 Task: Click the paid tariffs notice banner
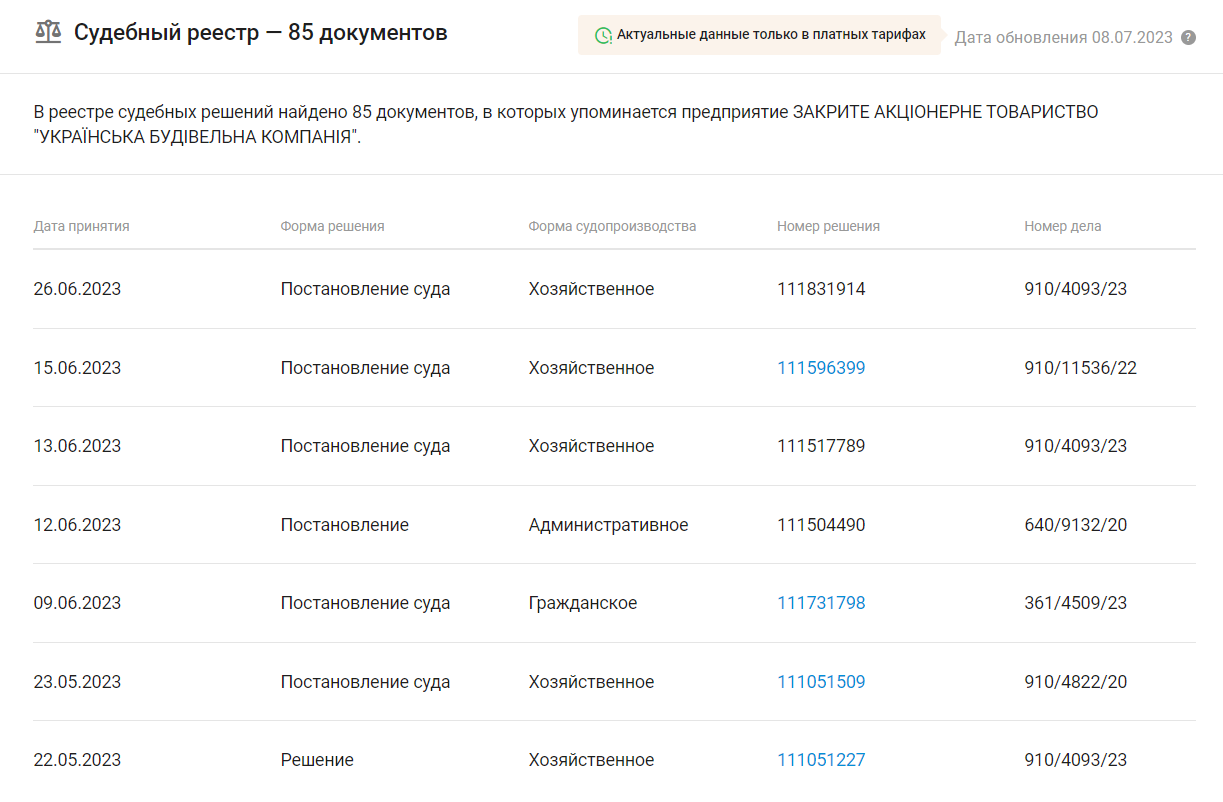[759, 35]
